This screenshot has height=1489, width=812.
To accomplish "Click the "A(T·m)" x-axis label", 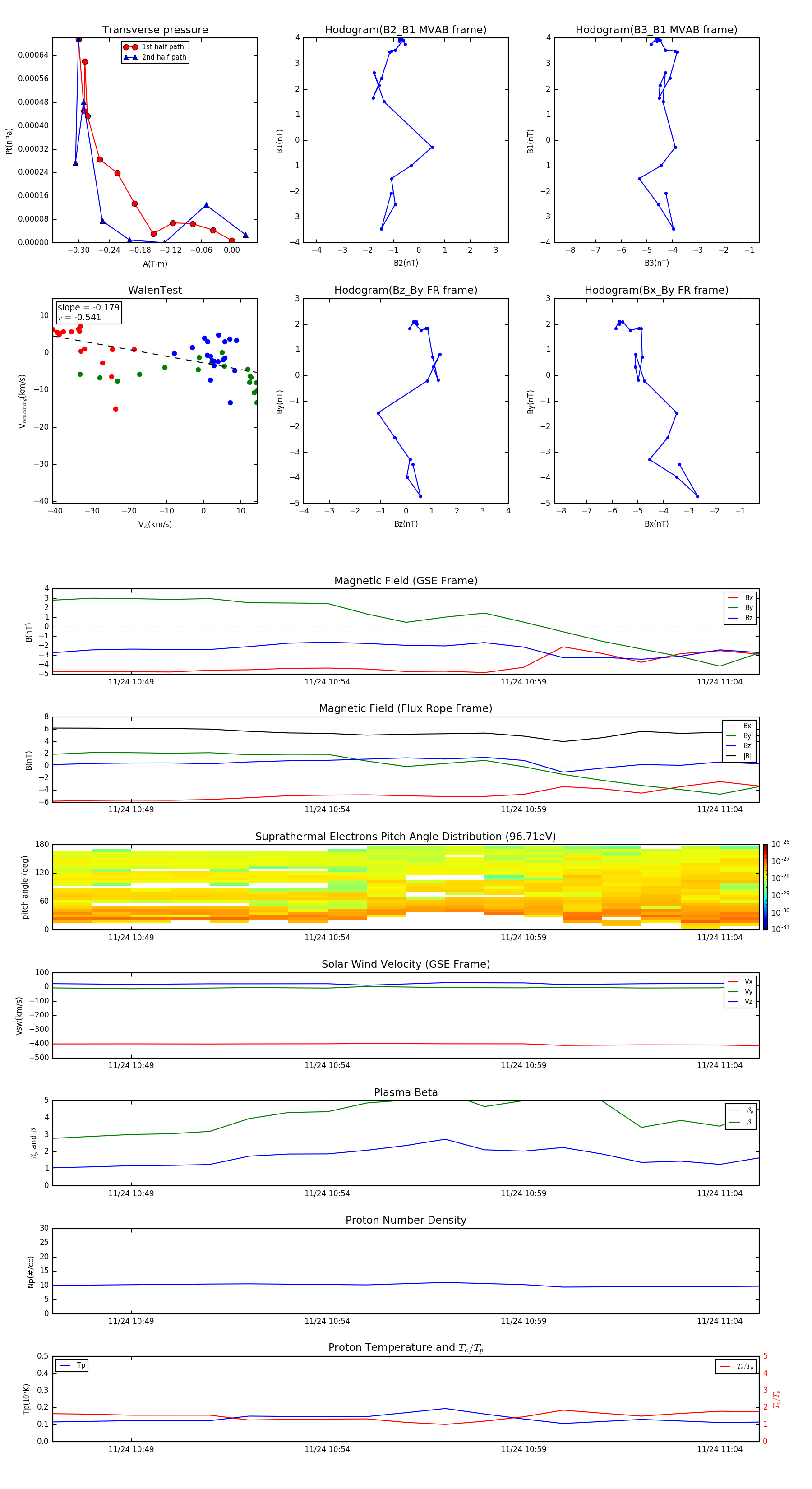I will (x=155, y=264).
